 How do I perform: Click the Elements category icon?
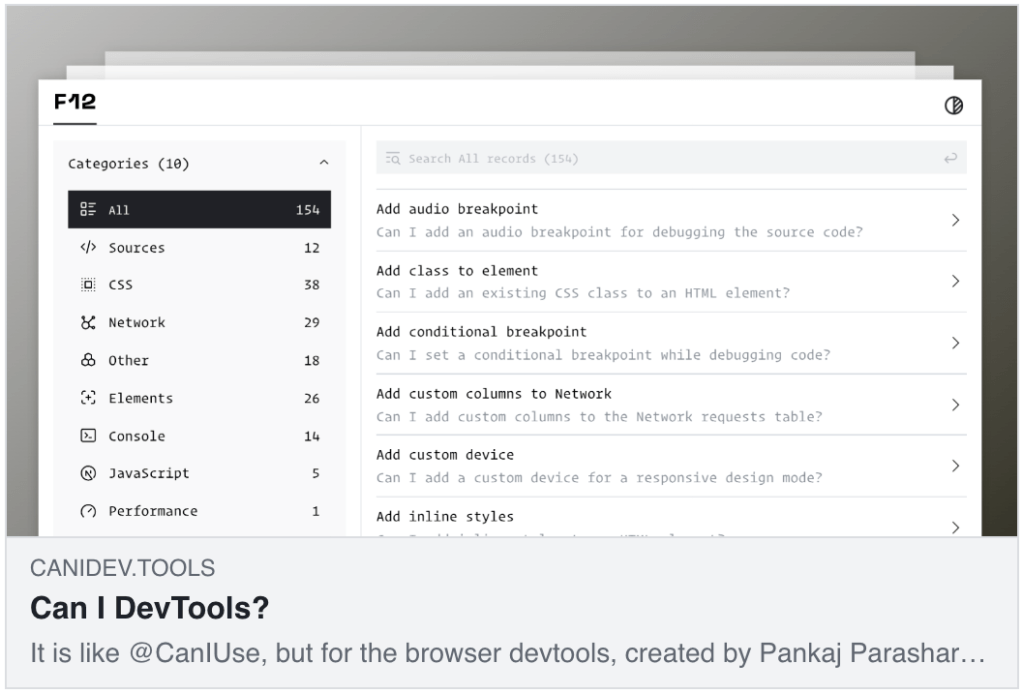point(88,398)
